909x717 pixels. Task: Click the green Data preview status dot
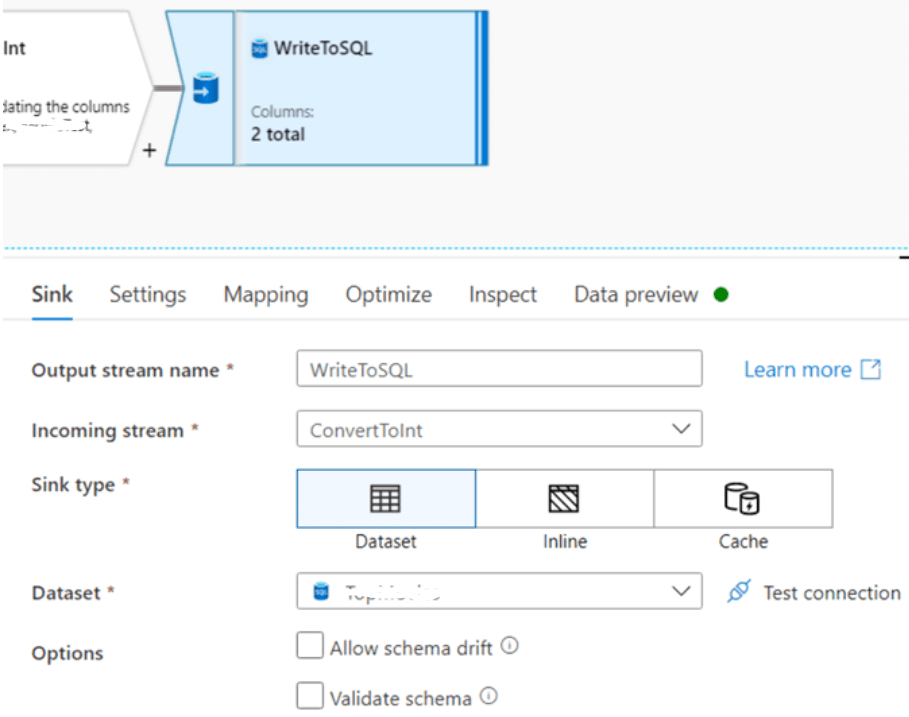click(x=721, y=294)
